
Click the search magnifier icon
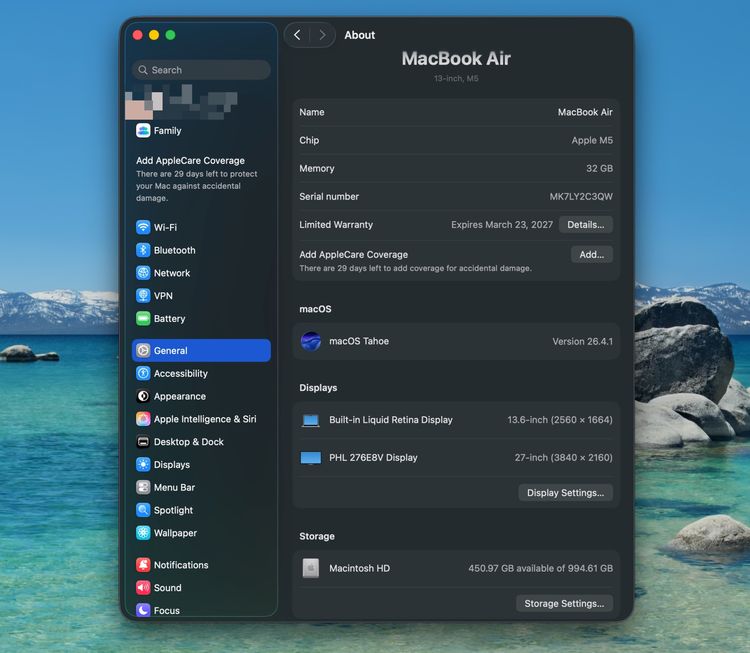coord(143,70)
